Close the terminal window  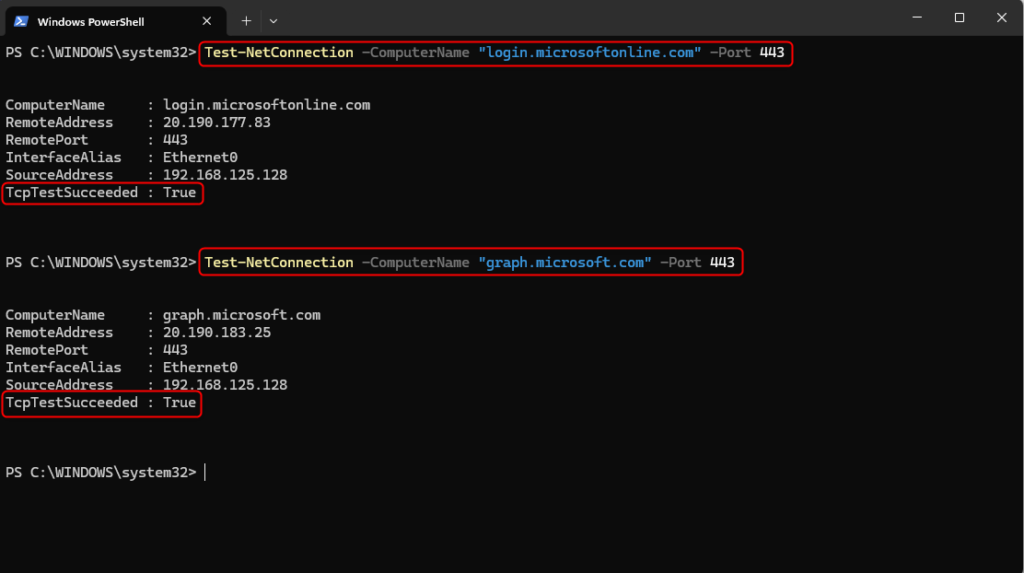tap(1002, 18)
